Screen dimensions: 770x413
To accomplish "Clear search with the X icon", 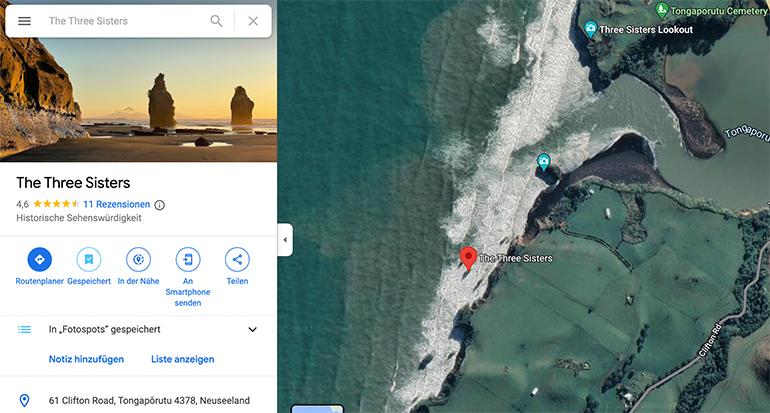I will (253, 21).
